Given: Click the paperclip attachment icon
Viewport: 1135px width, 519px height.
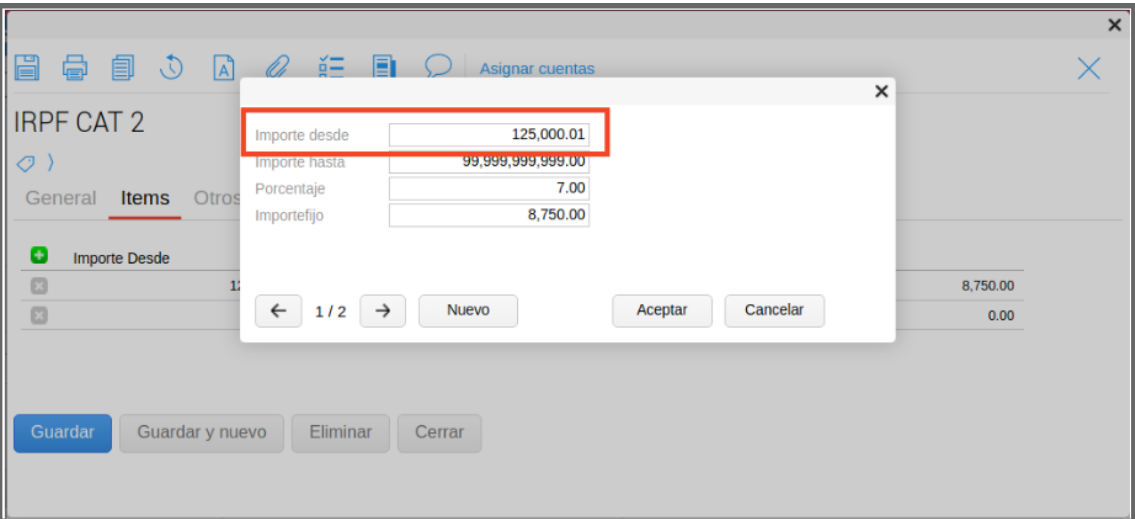Looking at the screenshot, I should 277,67.
